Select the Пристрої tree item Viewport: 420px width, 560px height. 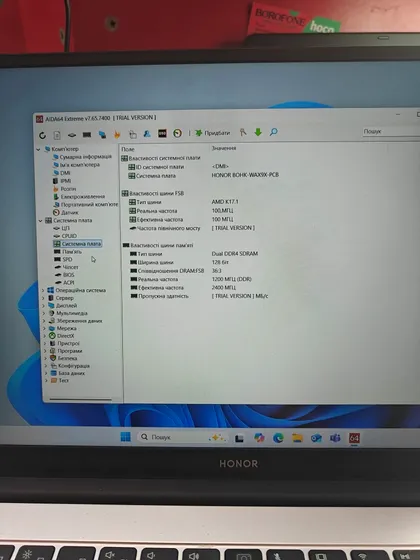click(x=65, y=343)
